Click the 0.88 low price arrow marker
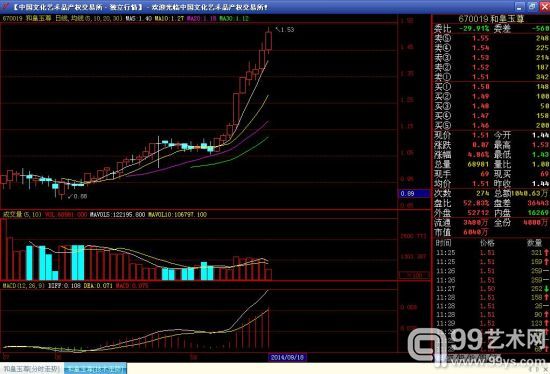This screenshot has height=374, width=550. click(x=78, y=196)
